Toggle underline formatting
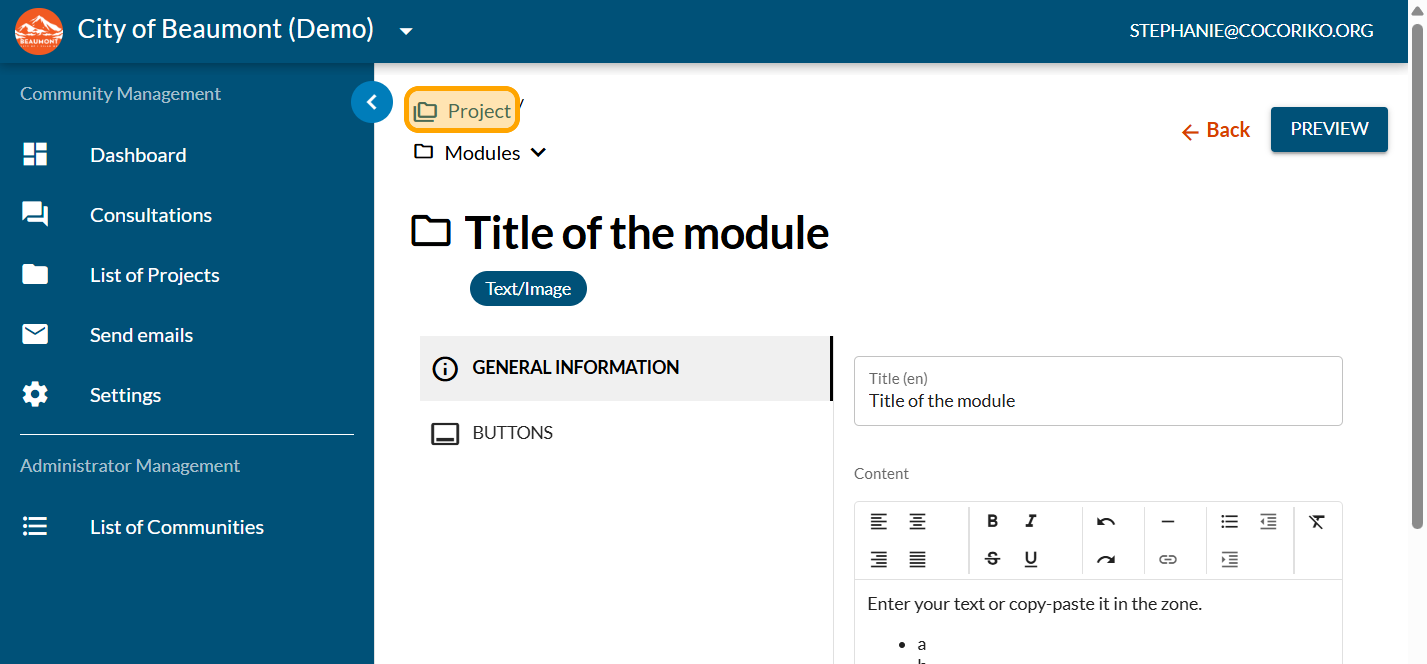The width and height of the screenshot is (1427, 664). pos(1030,559)
